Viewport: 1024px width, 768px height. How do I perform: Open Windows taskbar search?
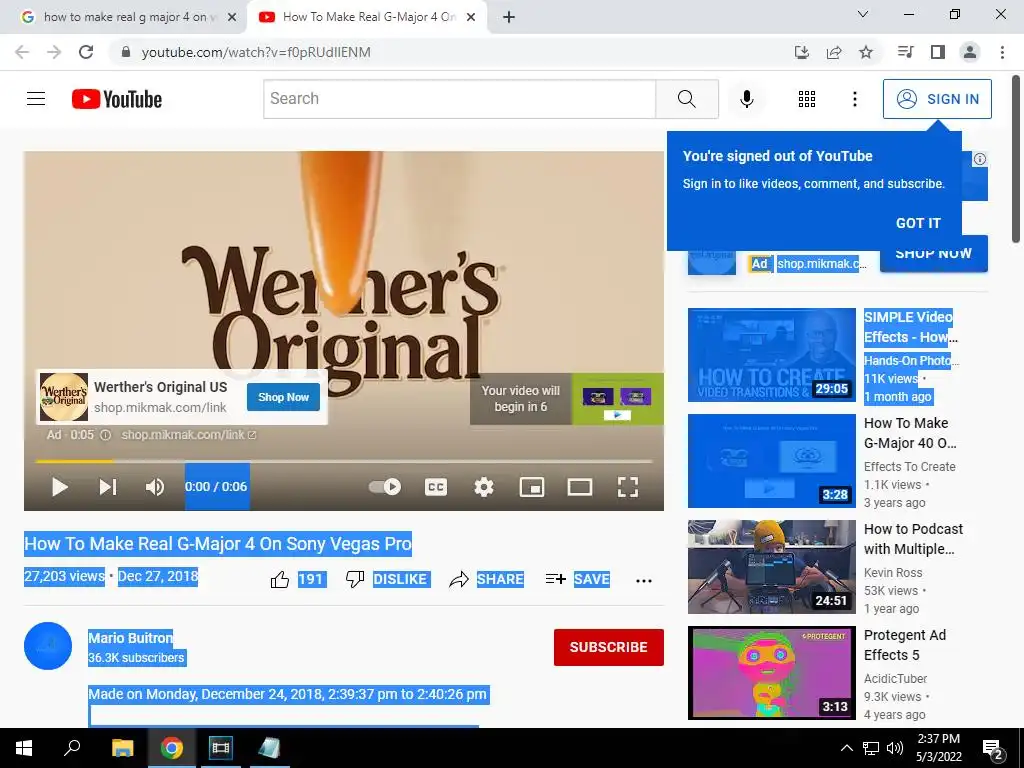click(x=72, y=748)
